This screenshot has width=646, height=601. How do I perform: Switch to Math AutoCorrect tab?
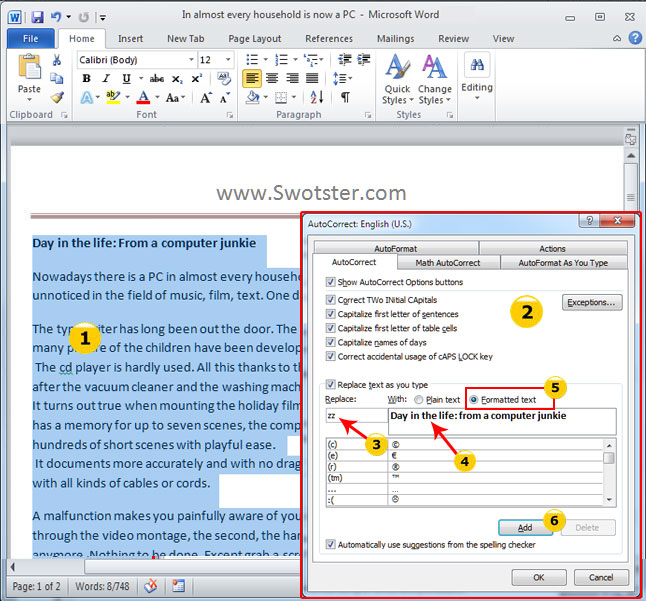click(x=448, y=263)
